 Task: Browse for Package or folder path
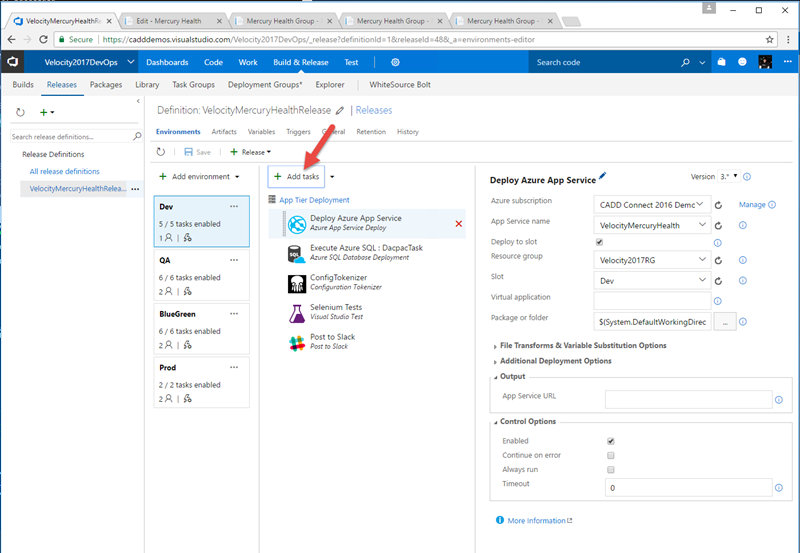click(x=725, y=322)
